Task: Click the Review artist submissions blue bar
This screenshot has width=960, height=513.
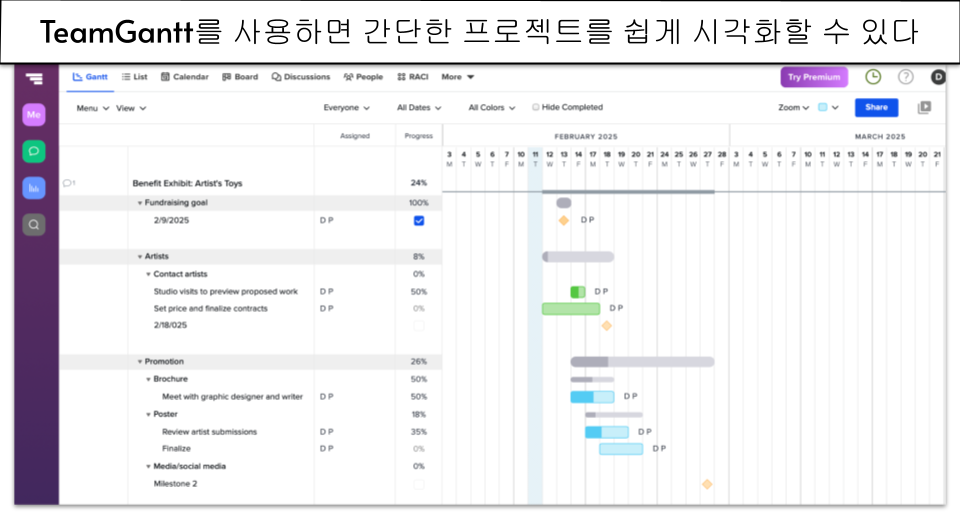Action: [x=607, y=432]
